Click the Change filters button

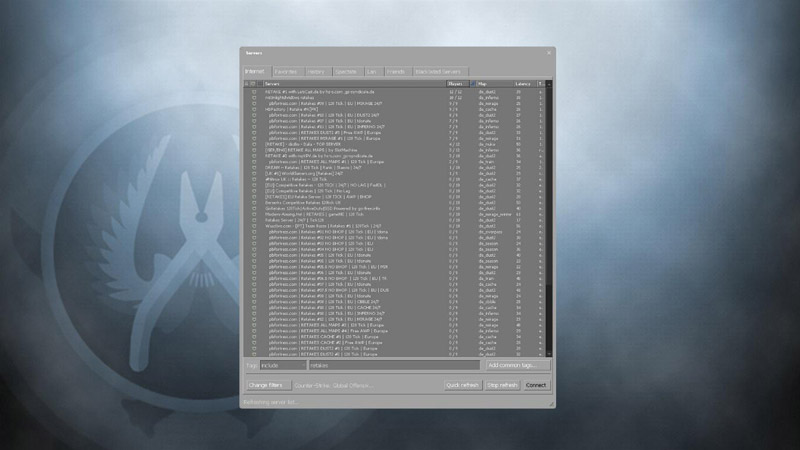pos(269,385)
